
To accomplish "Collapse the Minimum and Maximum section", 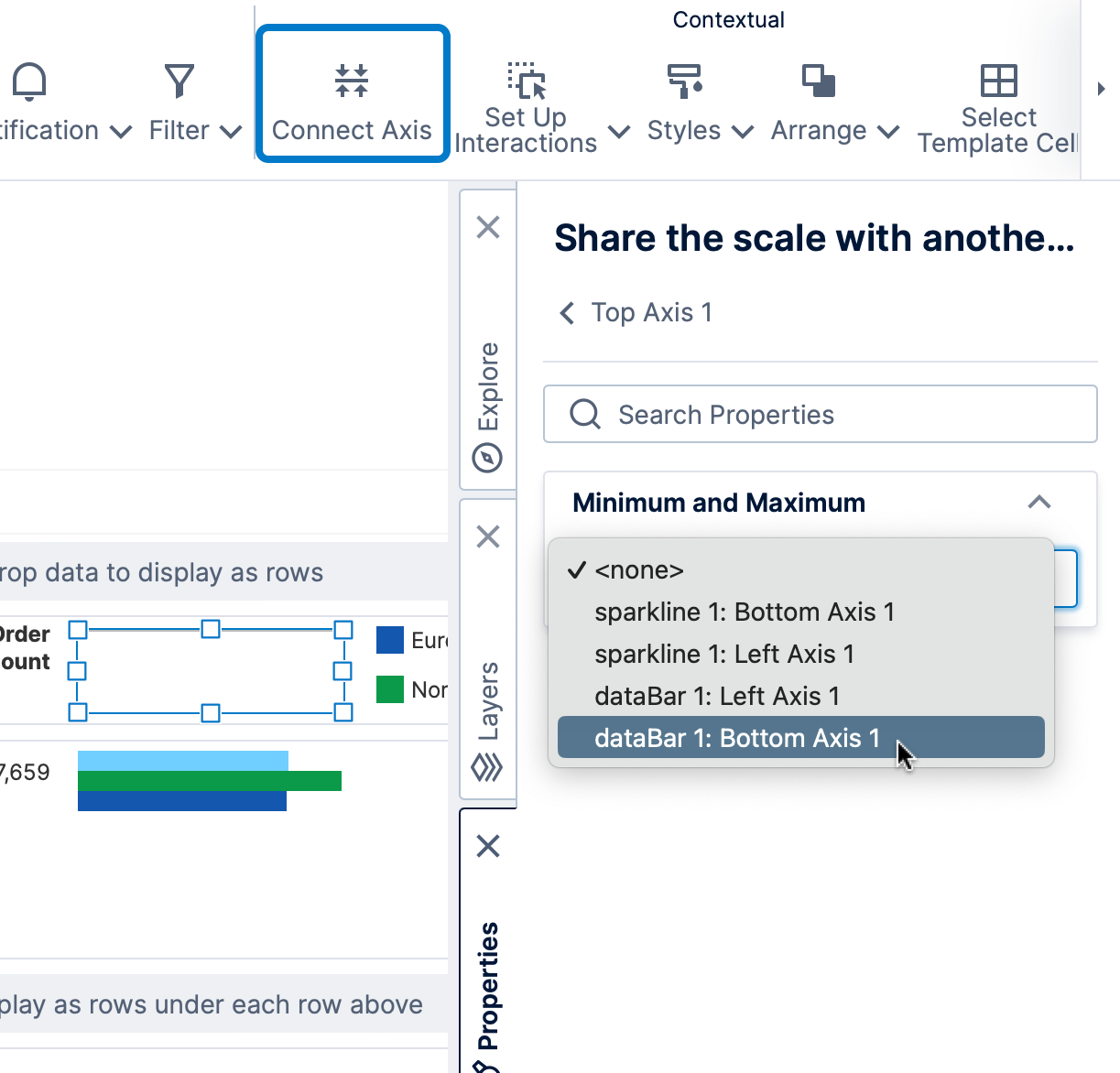I will (1038, 502).
